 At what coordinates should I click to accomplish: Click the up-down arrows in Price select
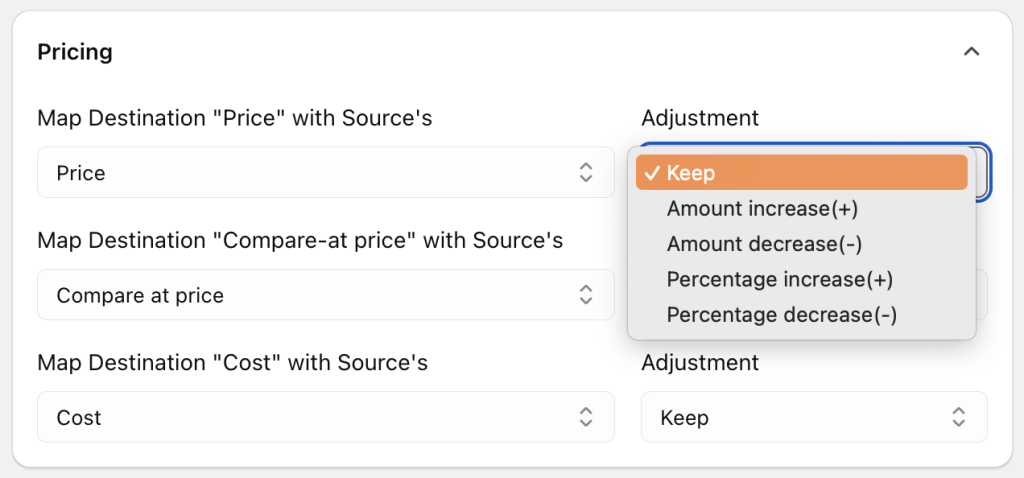(586, 173)
